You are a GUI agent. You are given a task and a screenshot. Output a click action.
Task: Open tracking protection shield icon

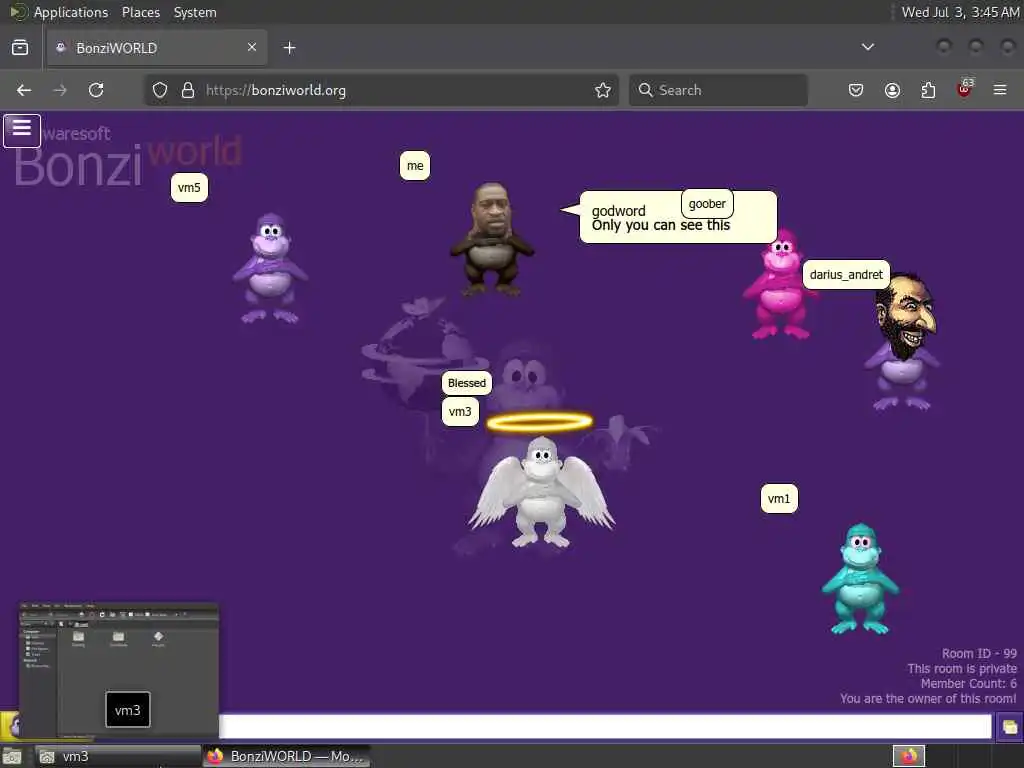point(160,90)
